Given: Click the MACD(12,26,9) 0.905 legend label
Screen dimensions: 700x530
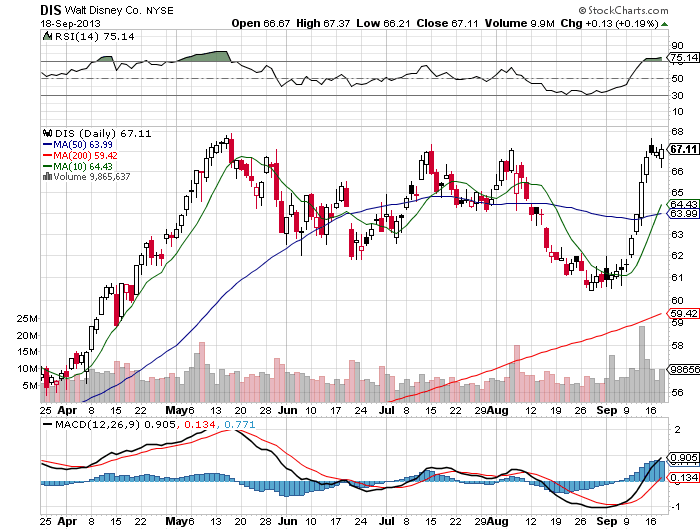Looking at the screenshot, I should (115, 424).
